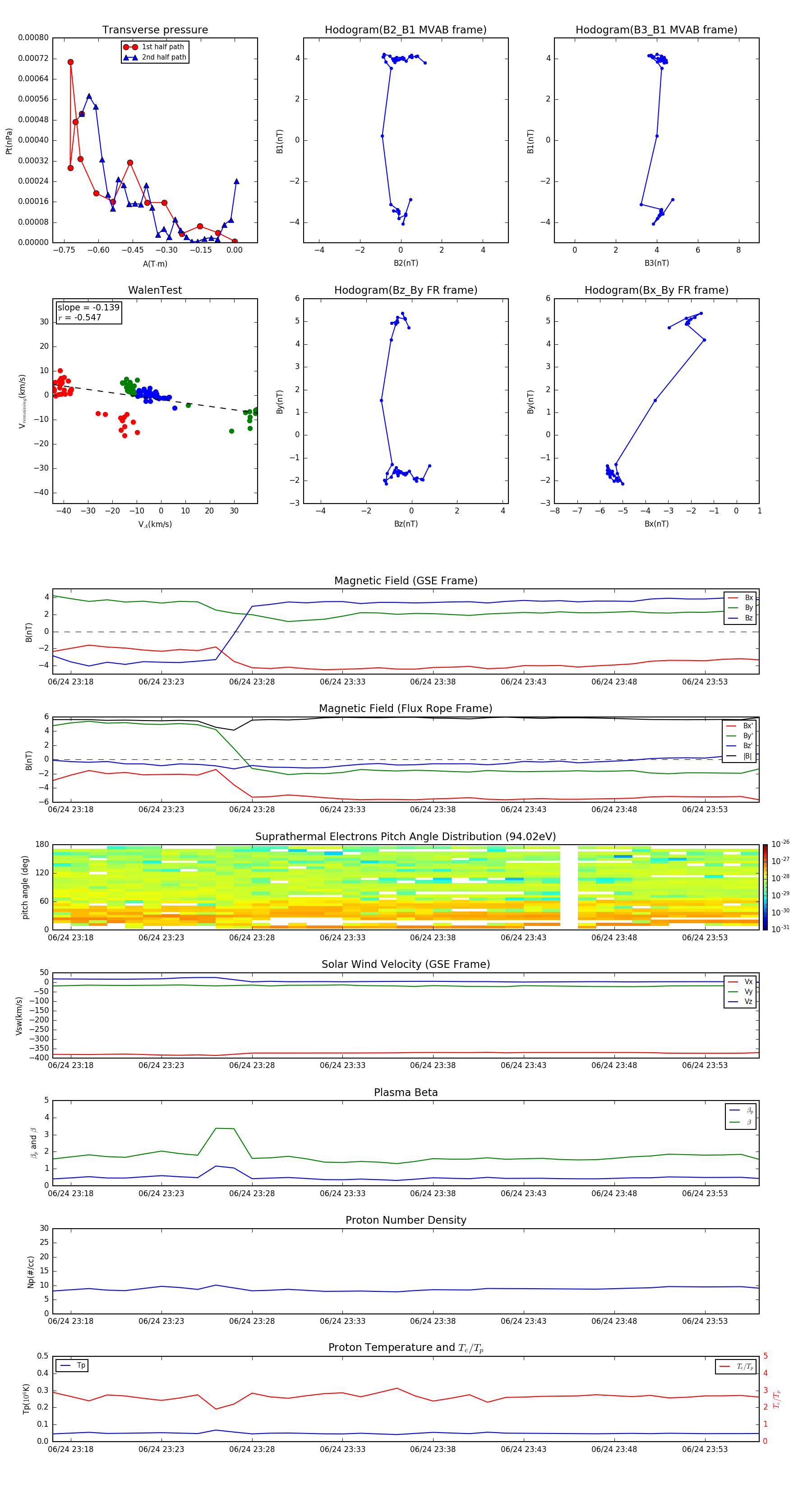Select |B| legend entry in Flux Rope plot
This screenshot has height=1489, width=812.
click(x=739, y=756)
